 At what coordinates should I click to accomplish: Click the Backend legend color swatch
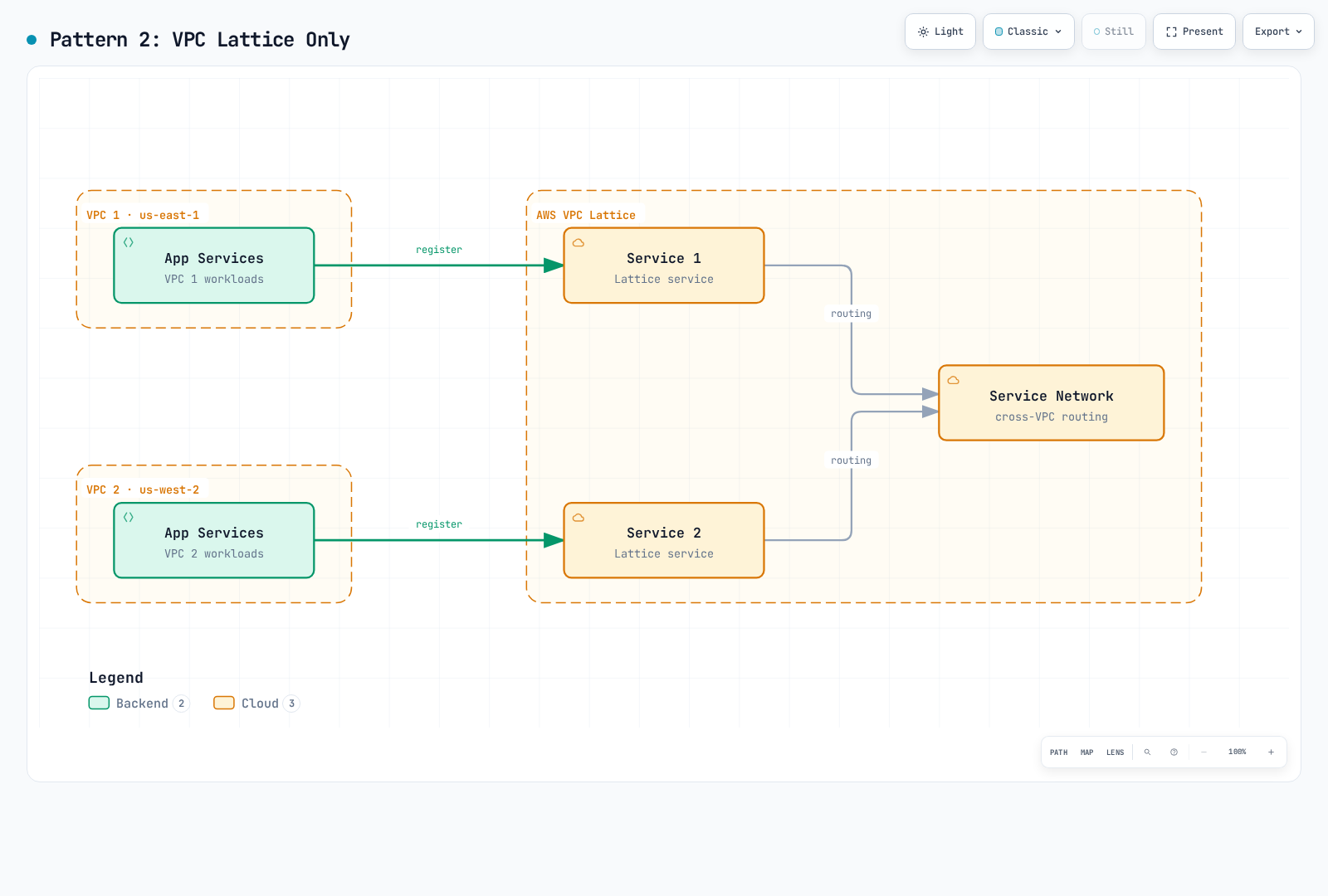(99, 703)
